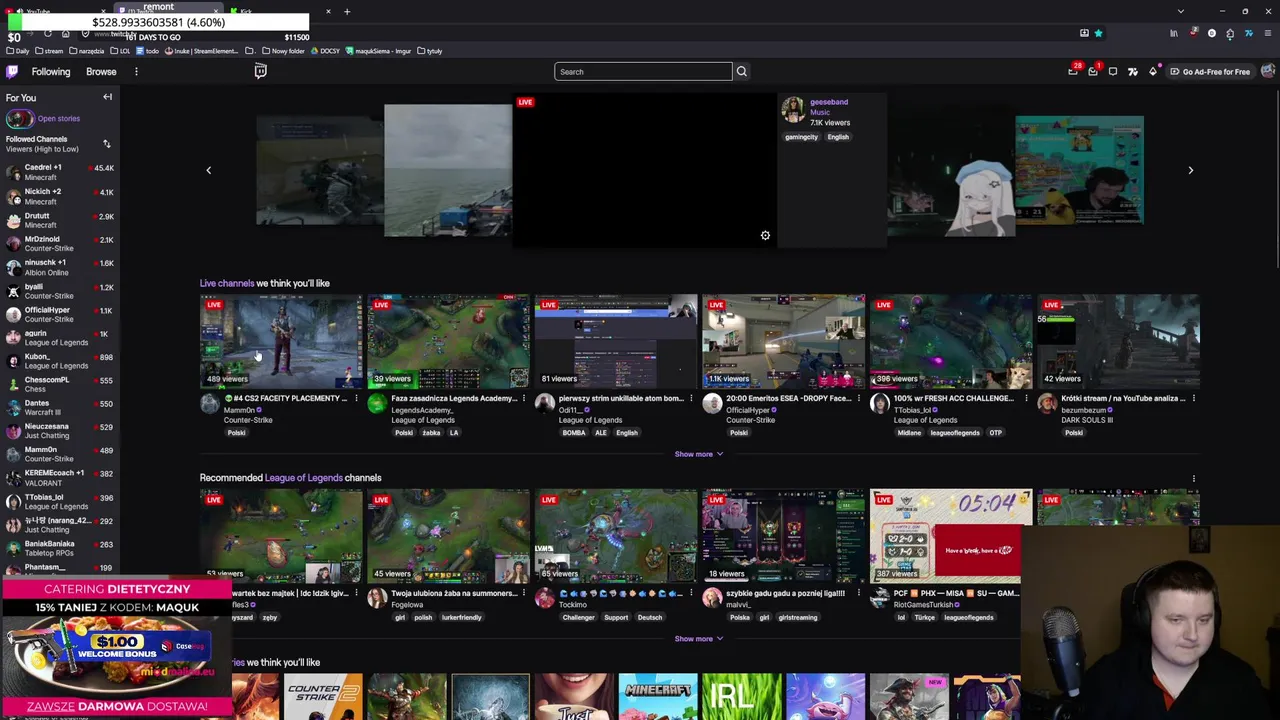Viewport: 1280px width, 720px height.
Task: Go to previous carousel stream
Action: click(209, 170)
